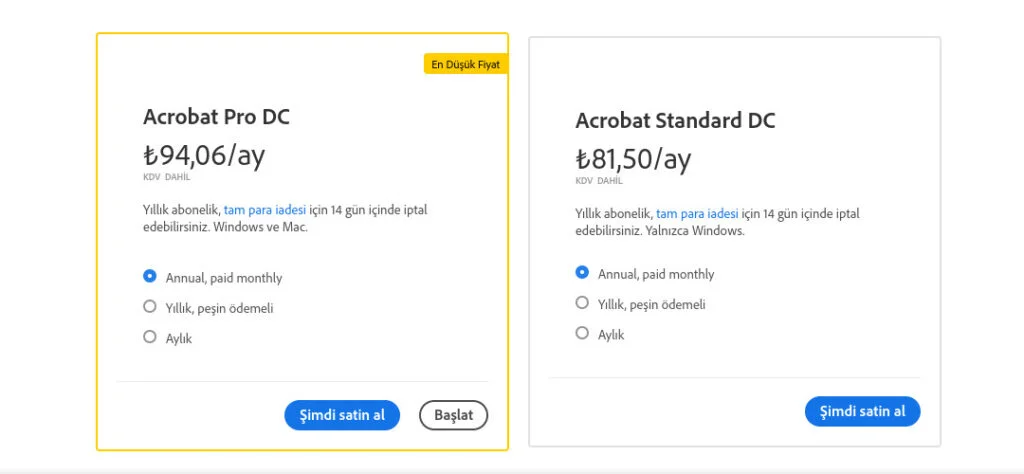This screenshot has height=474, width=1024.
Task: Select the Aylık option for Acrobat Standard DC
Action: click(582, 333)
